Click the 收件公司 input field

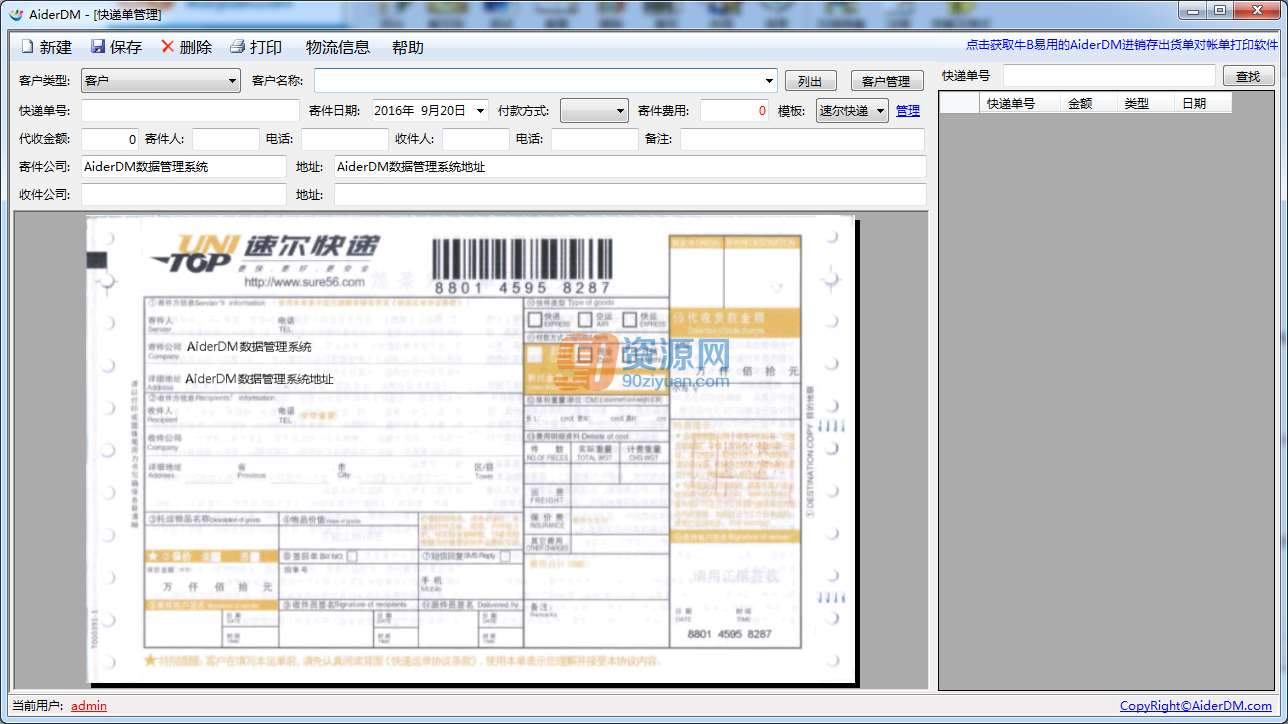(x=184, y=195)
